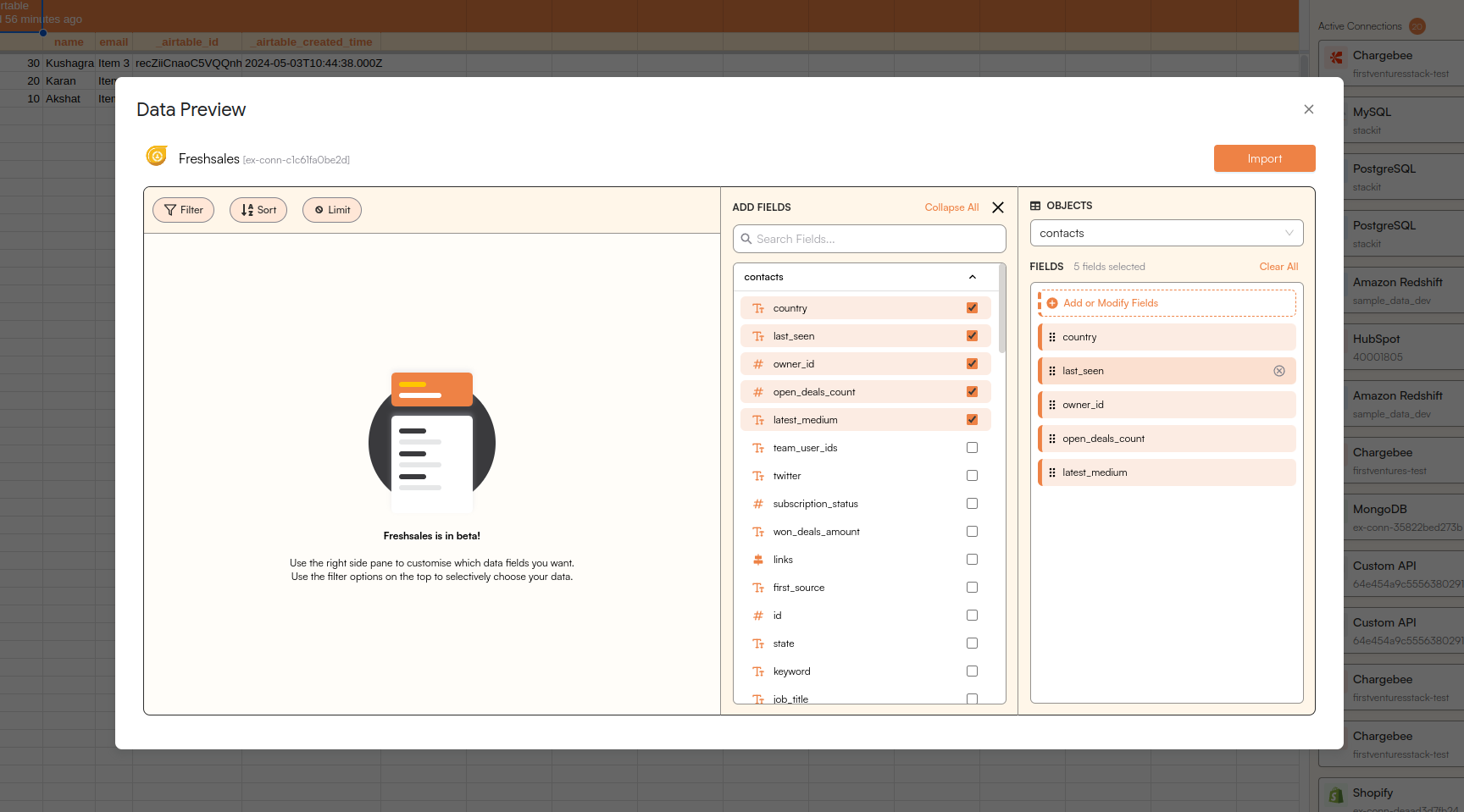Click drag handle of owner_id selected field
The width and height of the screenshot is (1464, 812).
pyautogui.click(x=1052, y=405)
